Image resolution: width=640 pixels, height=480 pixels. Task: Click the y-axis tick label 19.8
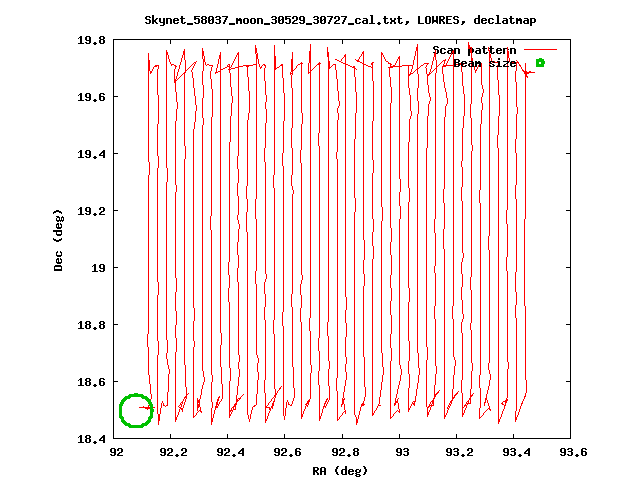91,40
